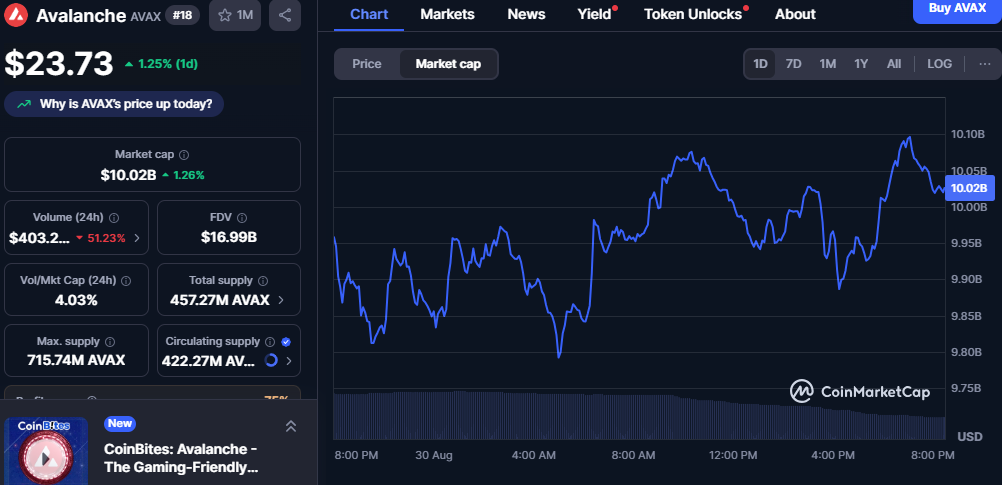Screen dimensions: 1002x485
Task: Select the 1Y time range
Action: pos(861,64)
